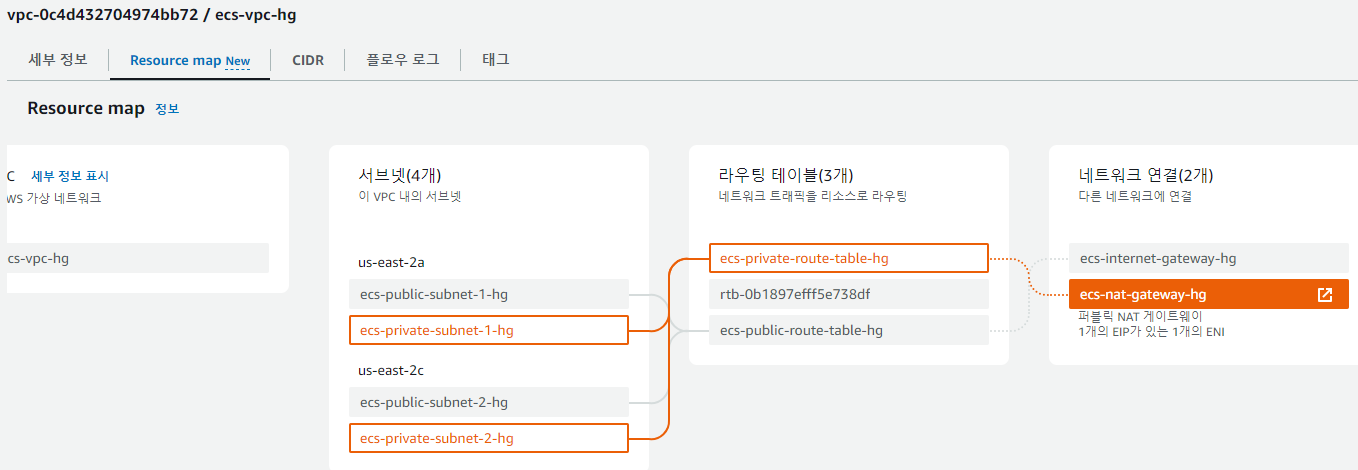
Task: Open the 태그 tab
Action: tap(496, 59)
